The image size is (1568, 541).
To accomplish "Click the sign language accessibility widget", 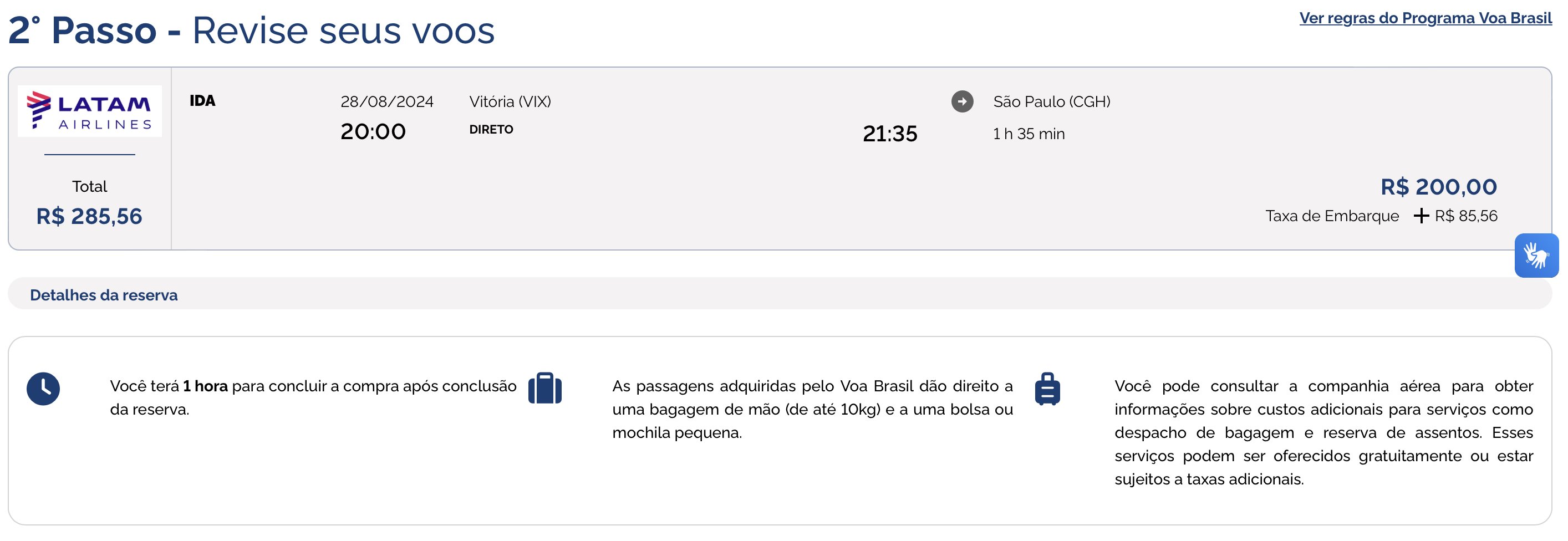I will (1536, 256).
